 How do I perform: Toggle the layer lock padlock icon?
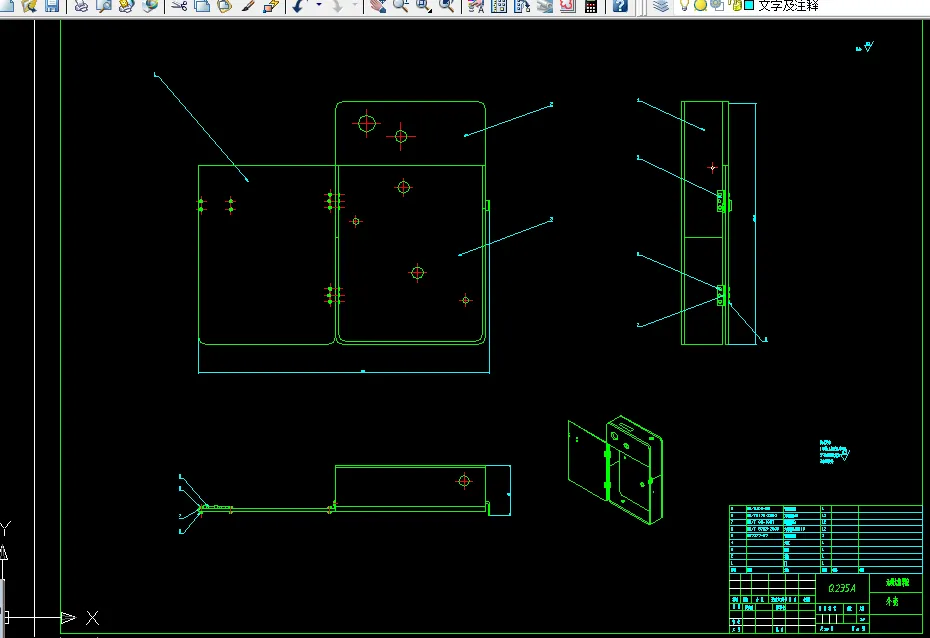(735, 5)
